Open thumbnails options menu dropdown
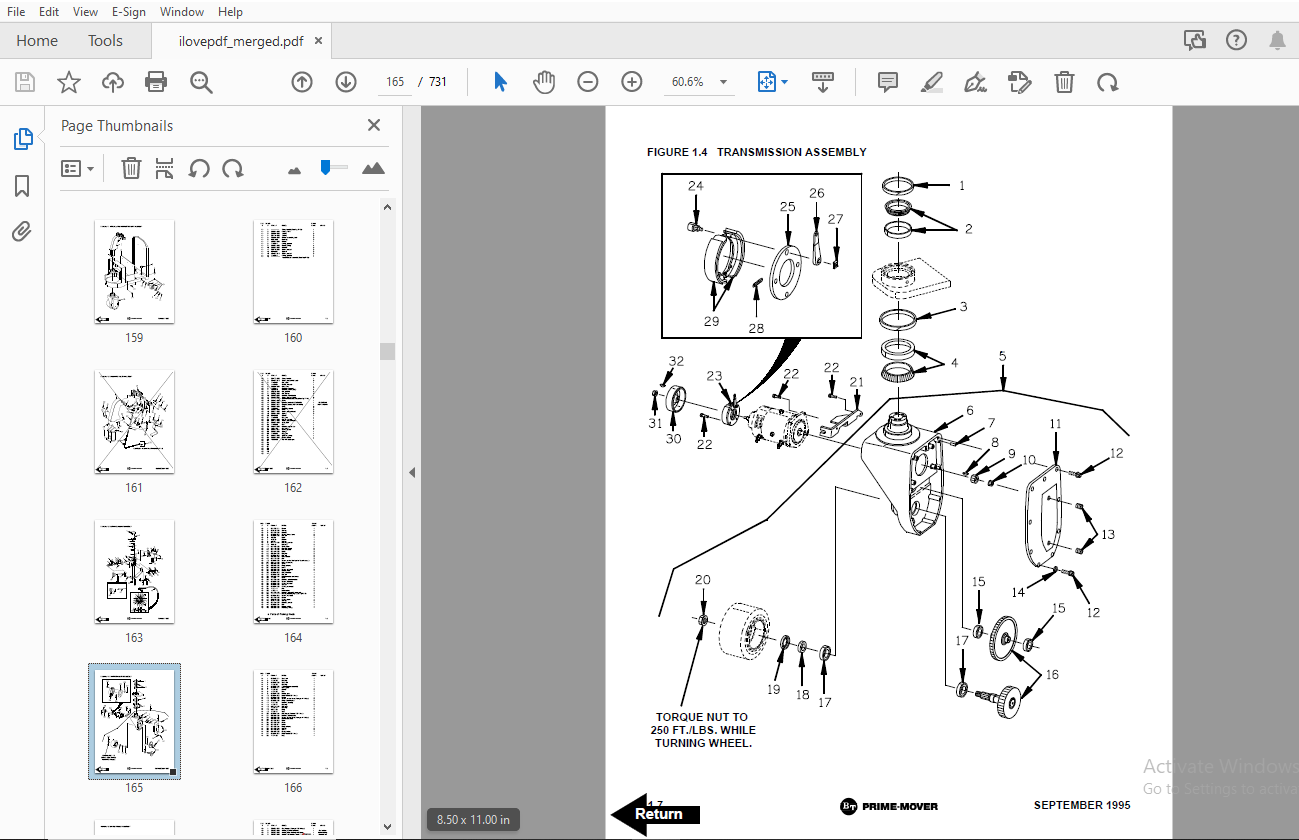The height and width of the screenshot is (840, 1299). 77,168
